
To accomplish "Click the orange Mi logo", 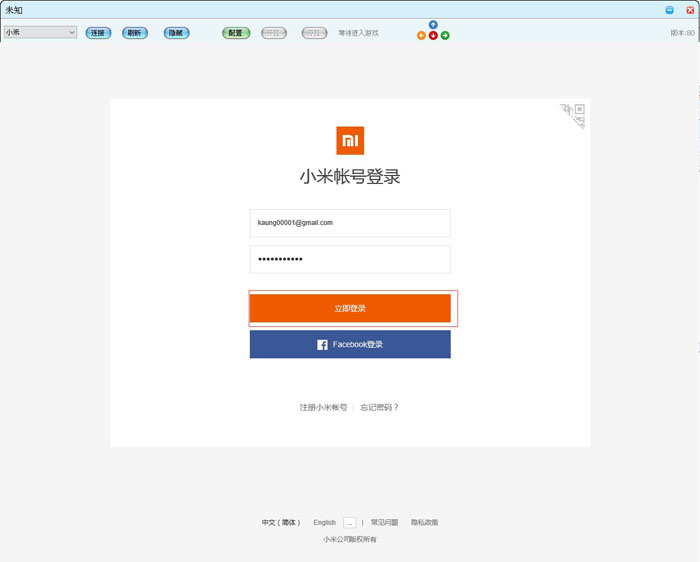I will 350,141.
